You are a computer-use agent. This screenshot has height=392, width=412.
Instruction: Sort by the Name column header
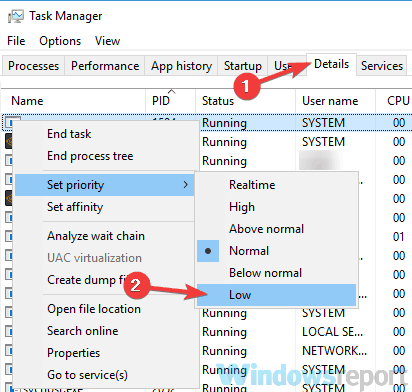coord(73,101)
